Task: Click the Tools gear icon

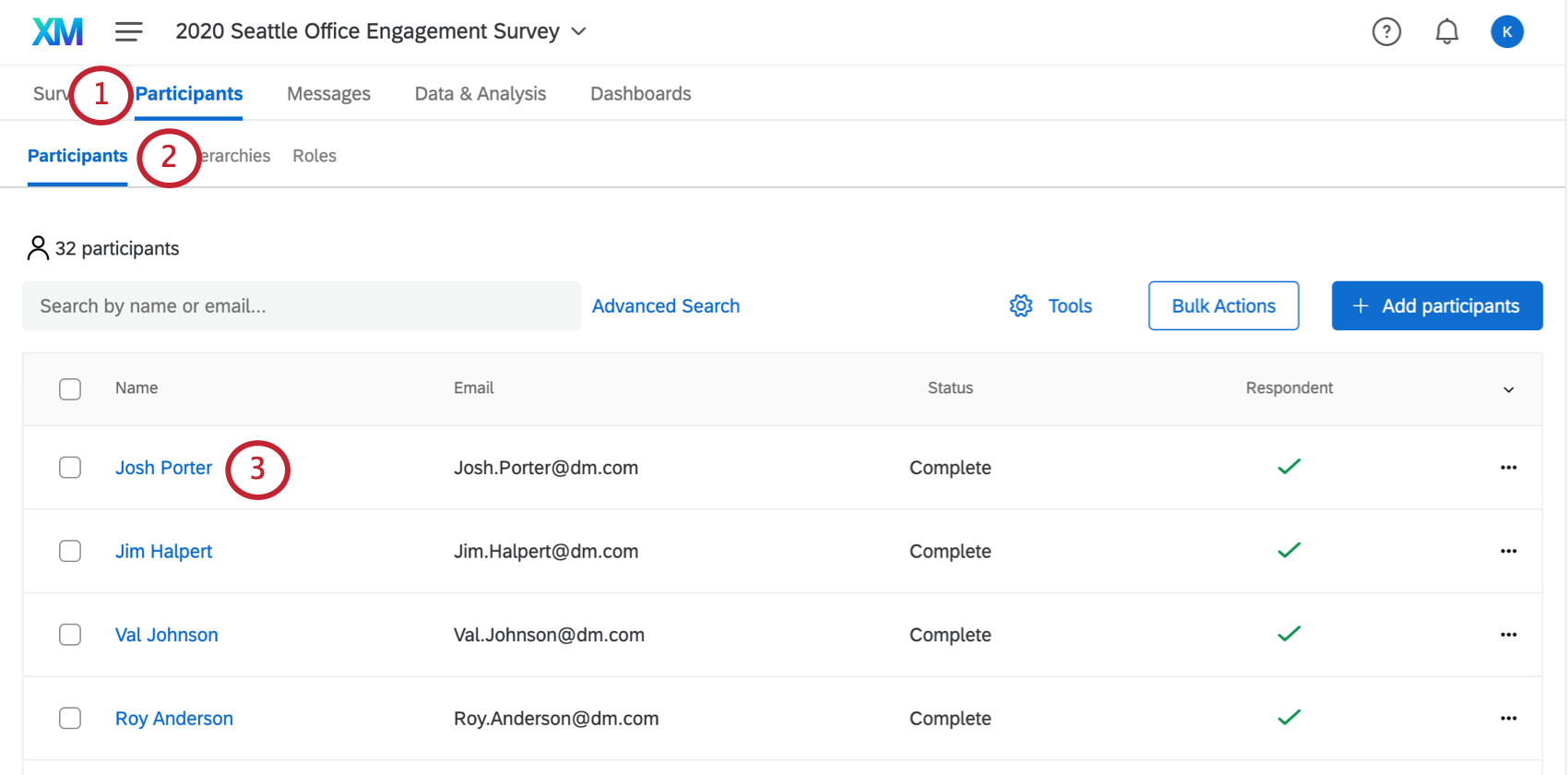Action: pyautogui.click(x=1020, y=305)
